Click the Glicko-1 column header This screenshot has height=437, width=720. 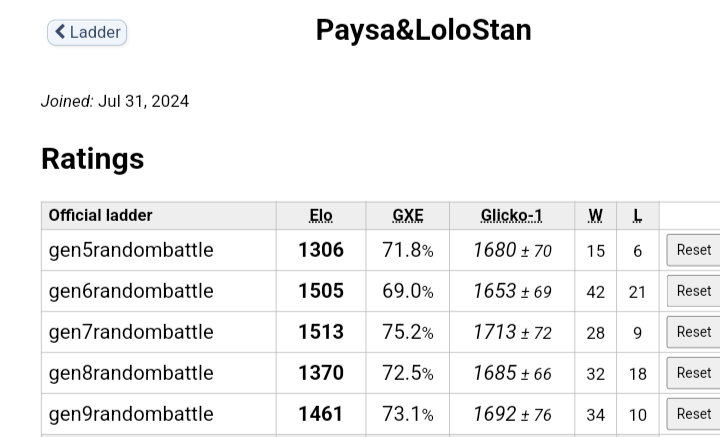pos(511,215)
